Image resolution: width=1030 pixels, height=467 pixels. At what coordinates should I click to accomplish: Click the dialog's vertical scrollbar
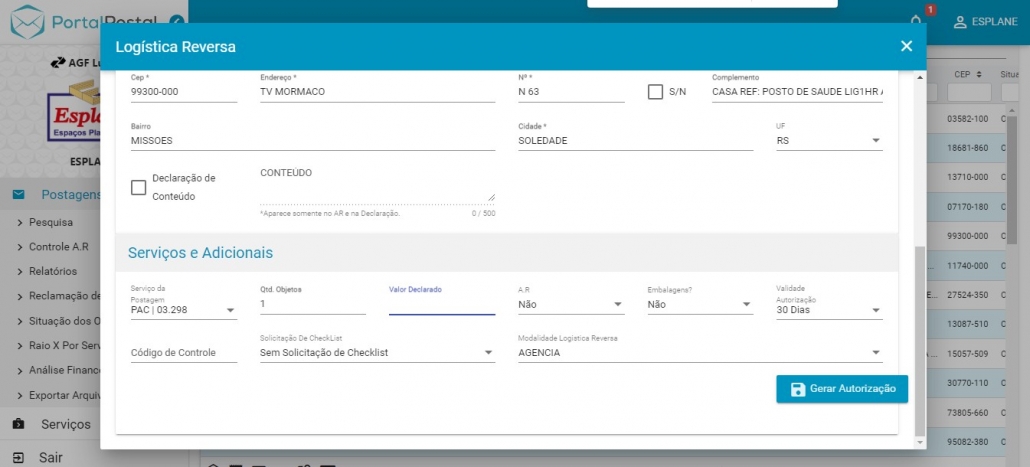coord(920,340)
